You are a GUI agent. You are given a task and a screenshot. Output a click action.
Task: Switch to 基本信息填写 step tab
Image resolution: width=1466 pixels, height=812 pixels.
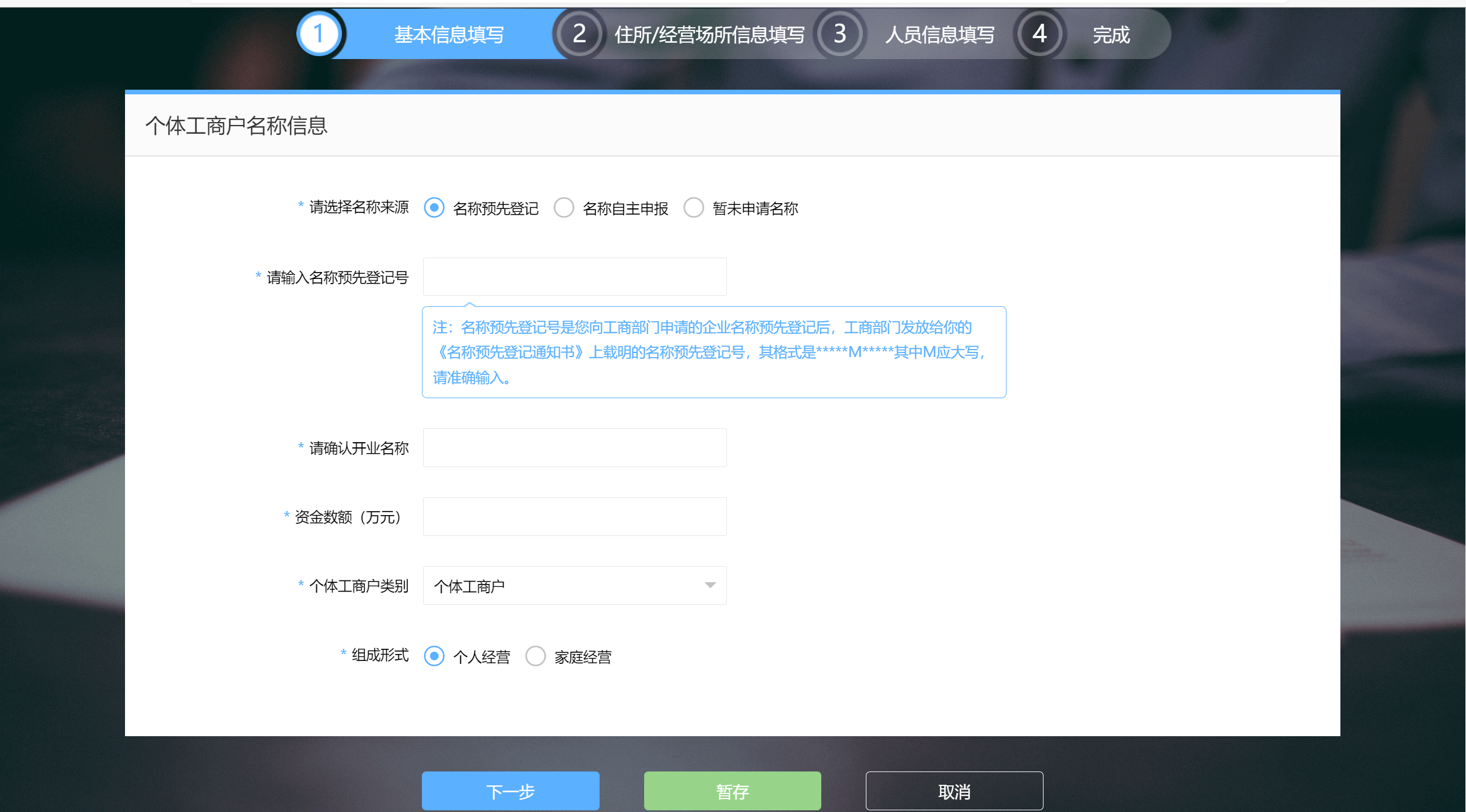(x=449, y=35)
